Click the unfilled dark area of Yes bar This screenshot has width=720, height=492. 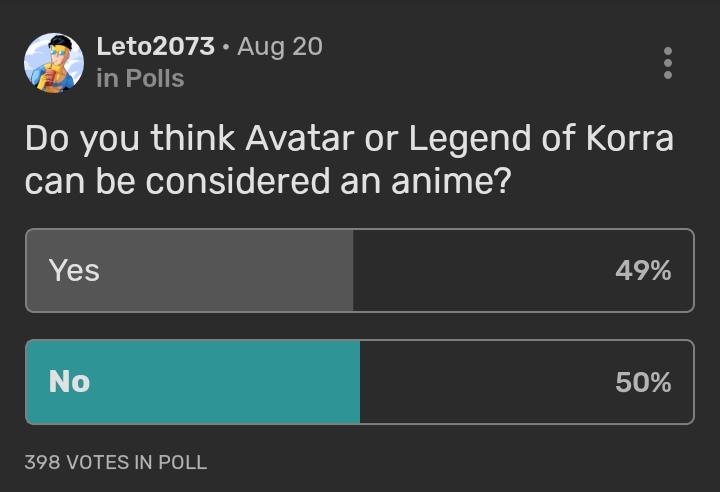tap(480, 270)
